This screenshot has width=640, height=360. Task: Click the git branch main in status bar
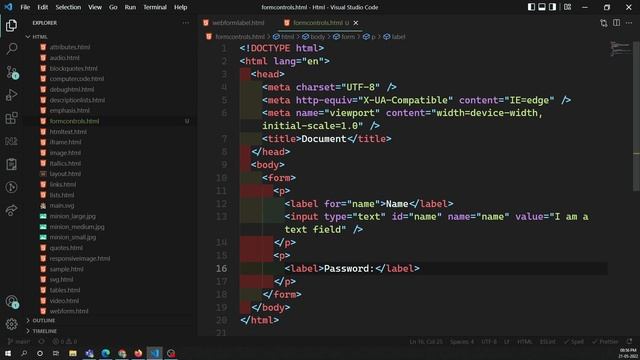(19, 341)
